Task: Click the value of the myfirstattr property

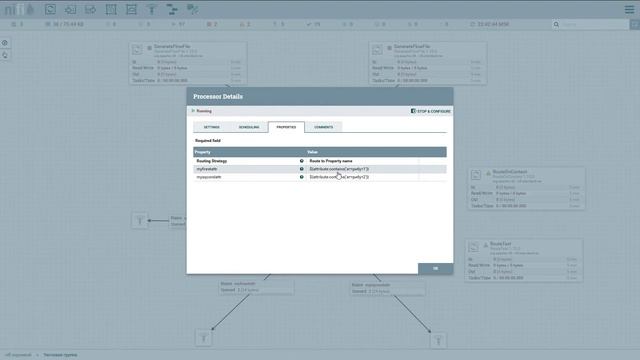Action: (x=339, y=169)
